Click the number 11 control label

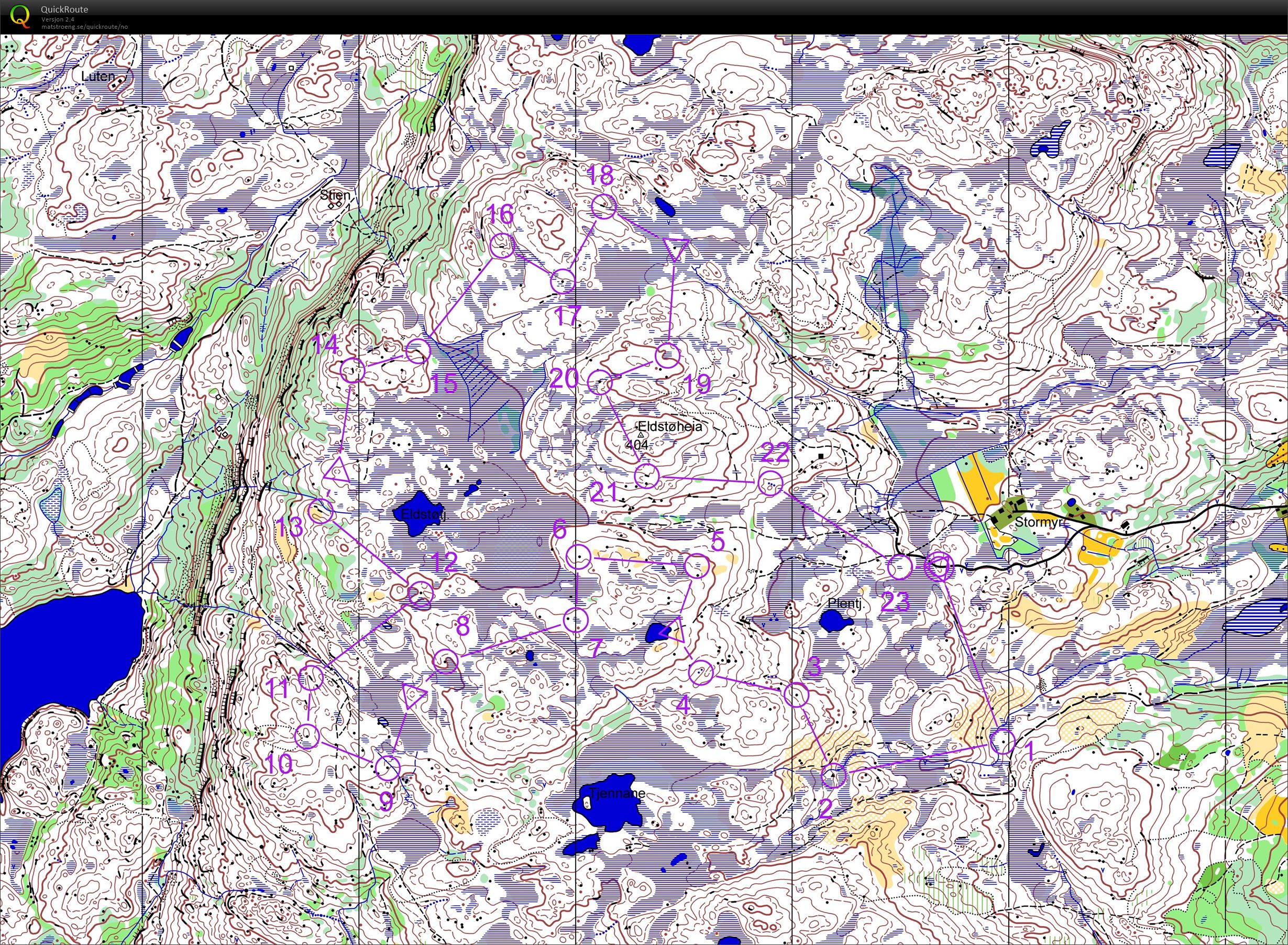point(278,688)
